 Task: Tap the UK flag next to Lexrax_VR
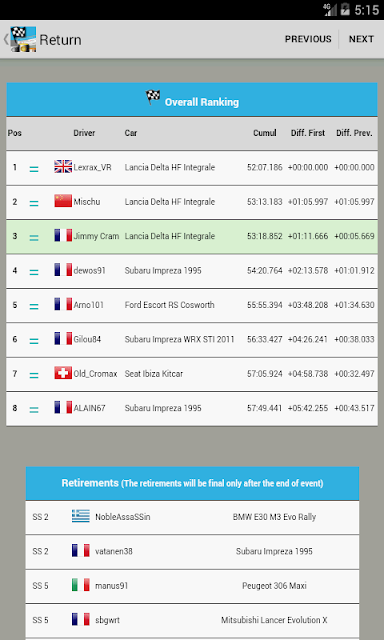(x=63, y=167)
